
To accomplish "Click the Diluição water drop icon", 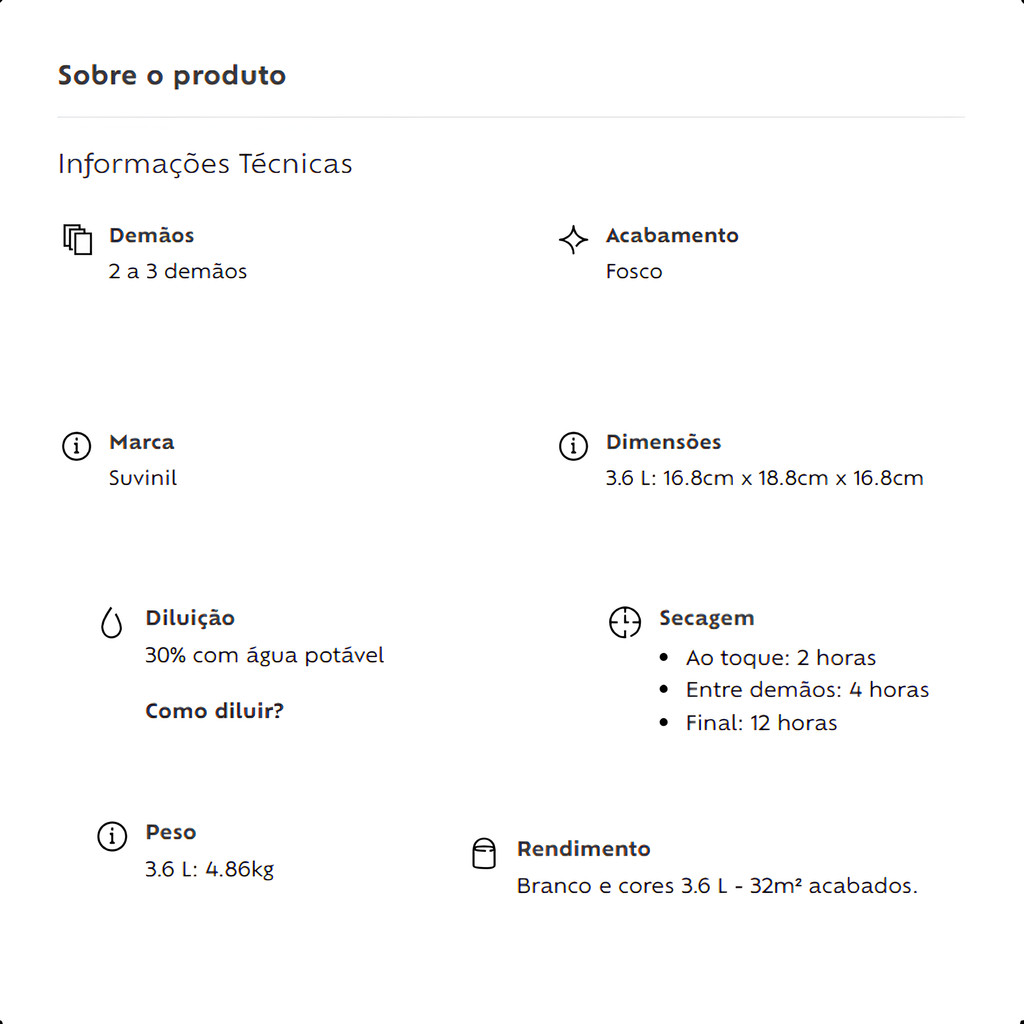I will pos(112,623).
